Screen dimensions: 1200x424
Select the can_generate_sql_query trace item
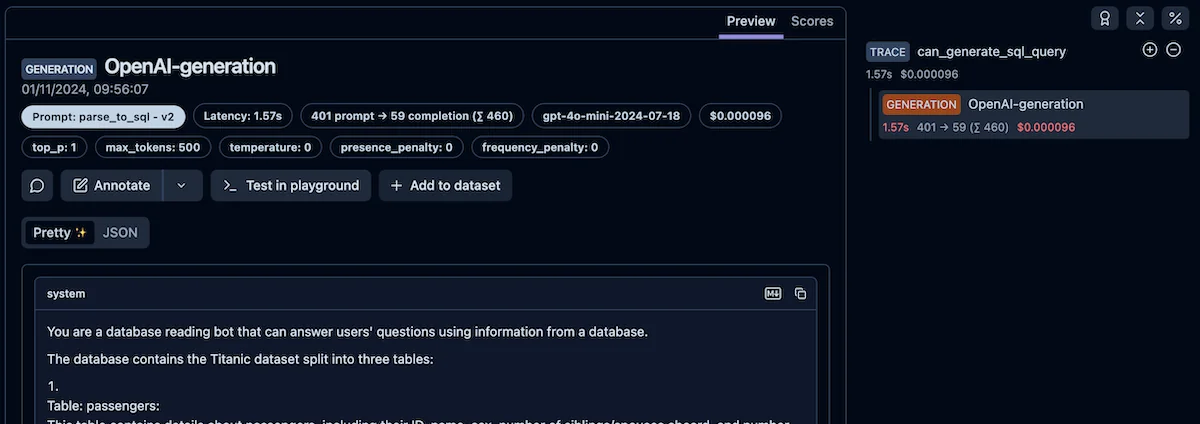pyautogui.click(x=991, y=52)
